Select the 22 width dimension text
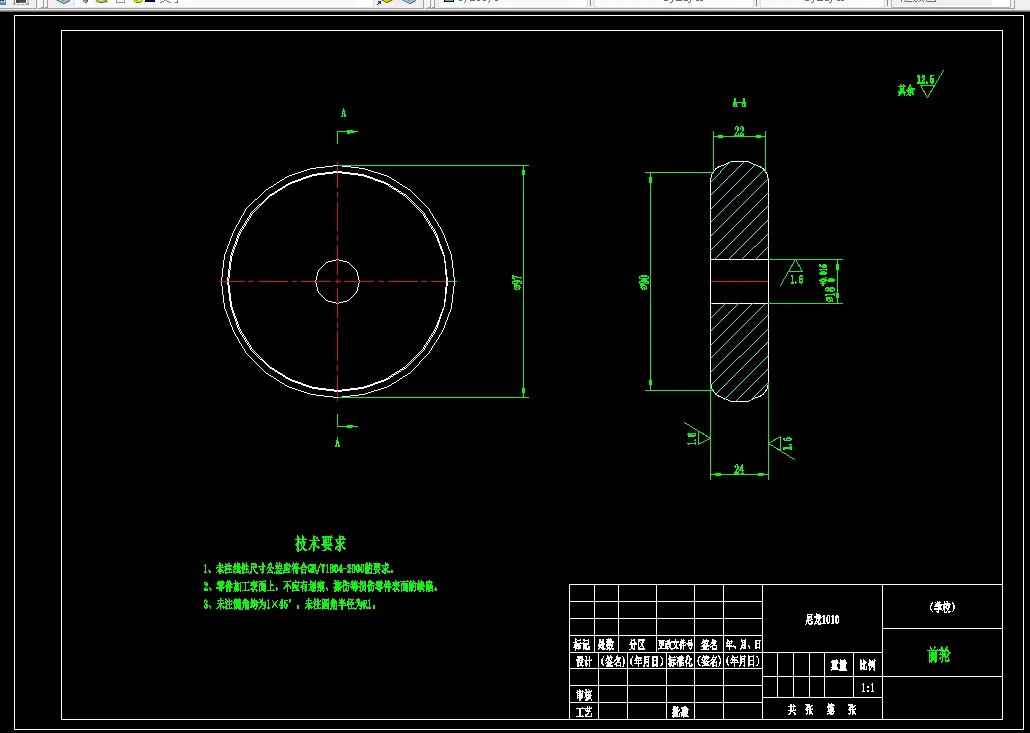 [739, 131]
